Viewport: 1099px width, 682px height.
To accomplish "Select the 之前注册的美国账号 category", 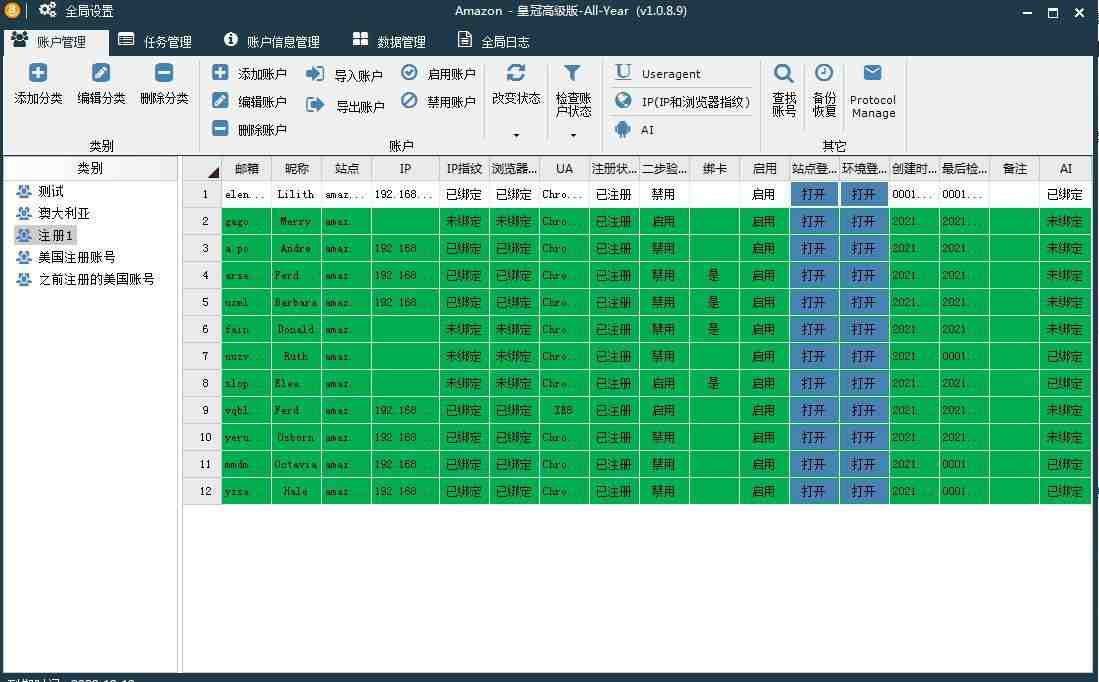I will click(x=86, y=279).
